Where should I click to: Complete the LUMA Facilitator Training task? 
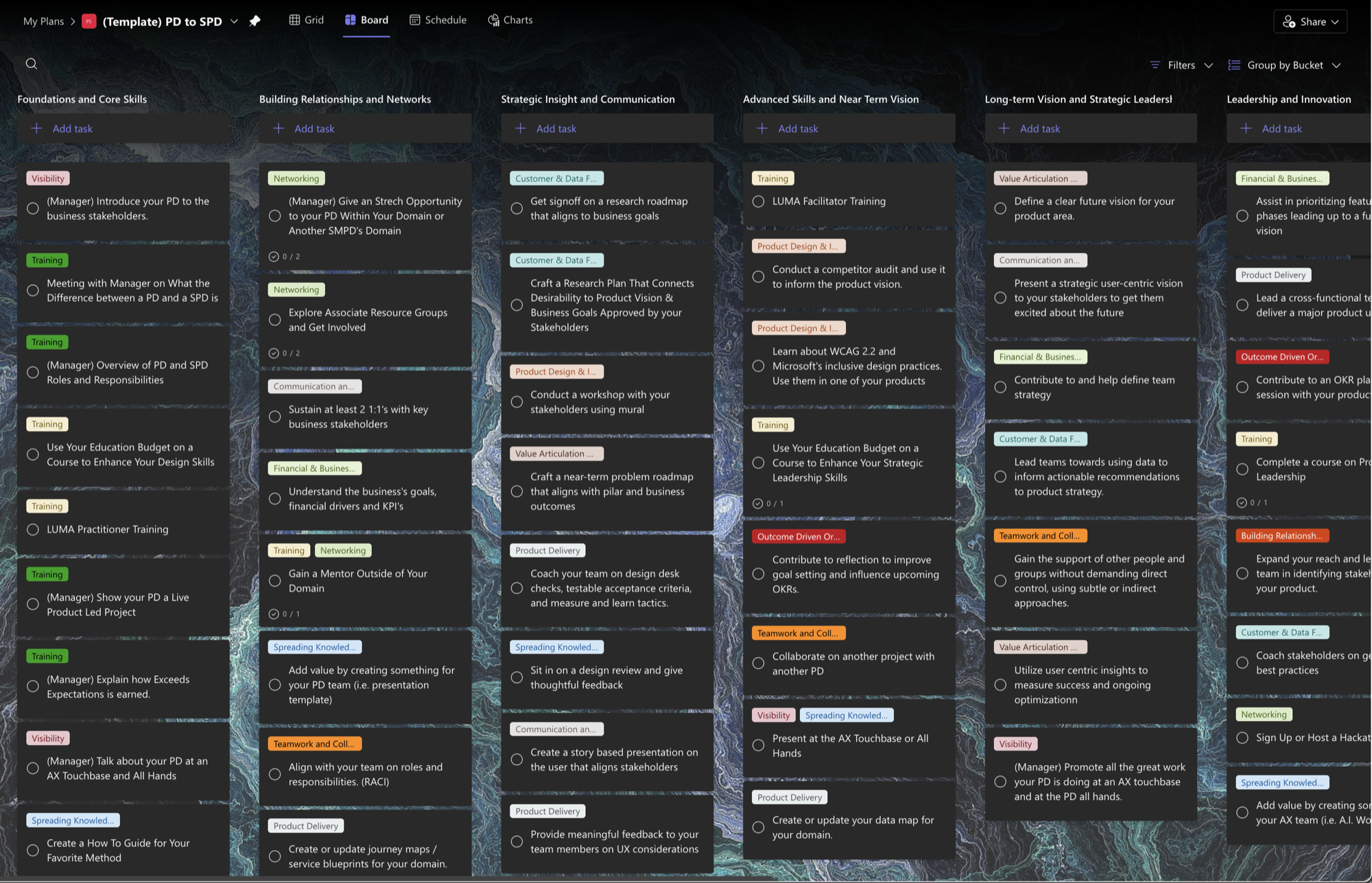758,201
